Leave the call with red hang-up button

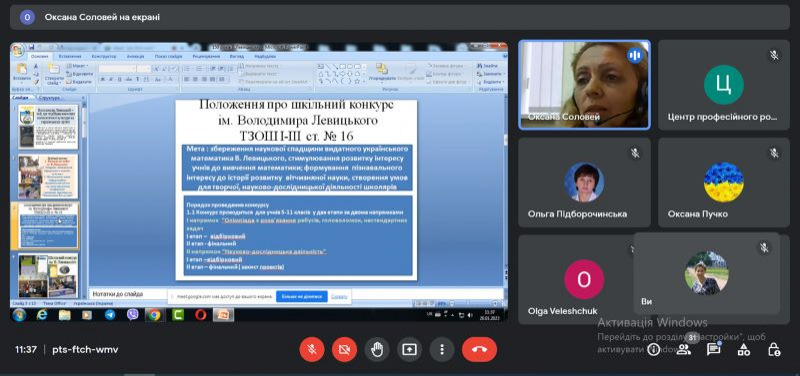click(480, 349)
